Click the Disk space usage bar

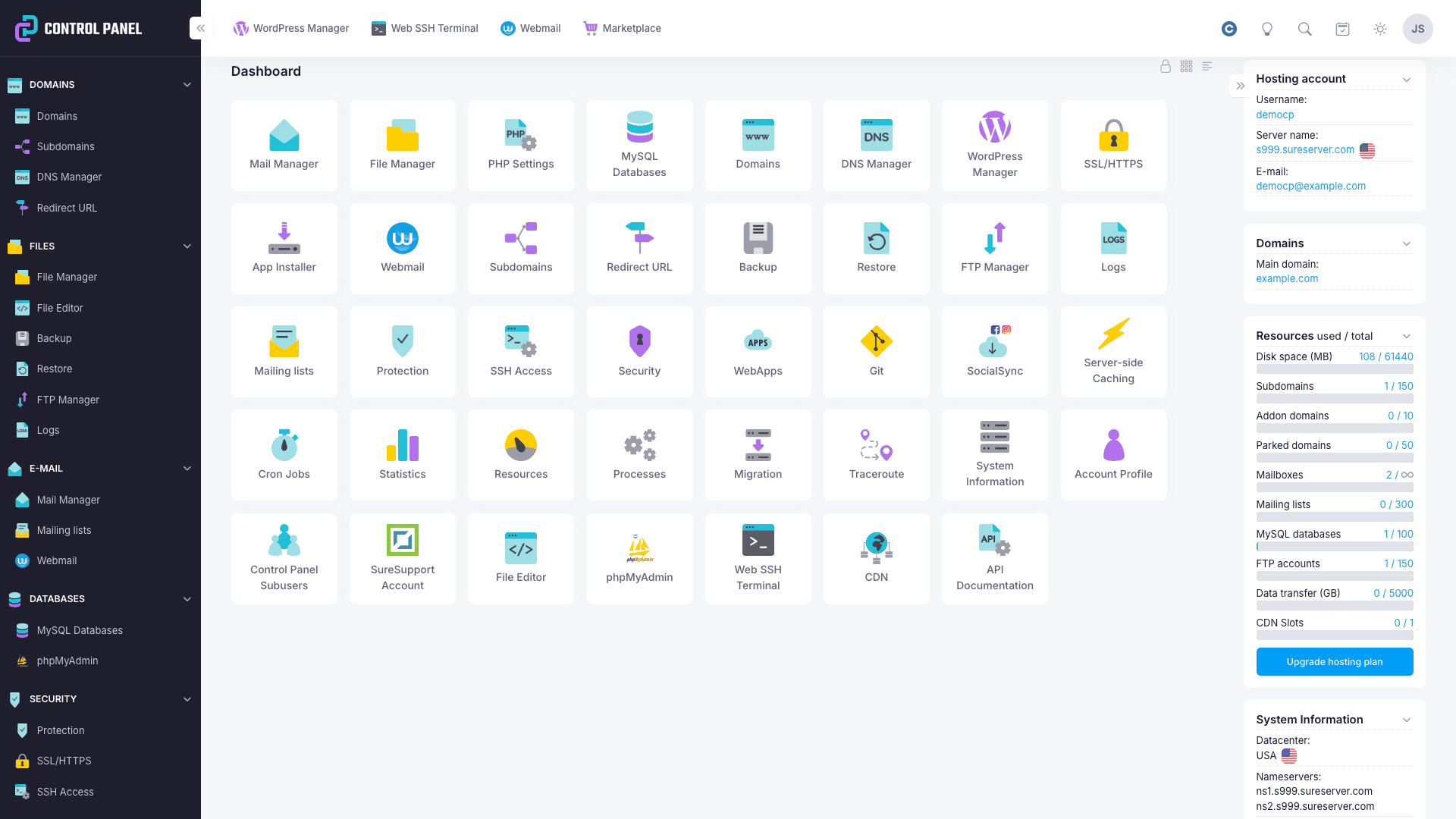point(1334,369)
